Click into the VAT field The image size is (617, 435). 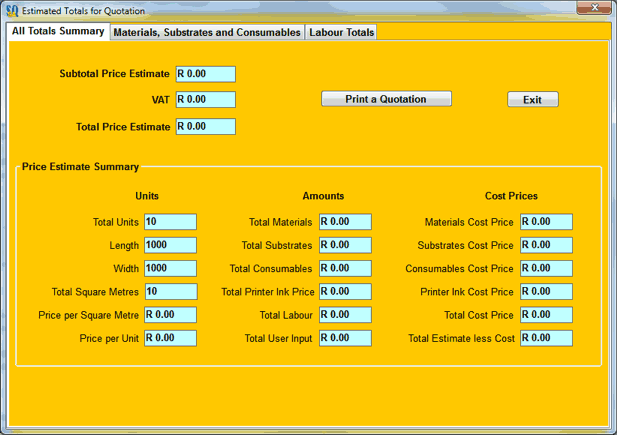coord(205,100)
